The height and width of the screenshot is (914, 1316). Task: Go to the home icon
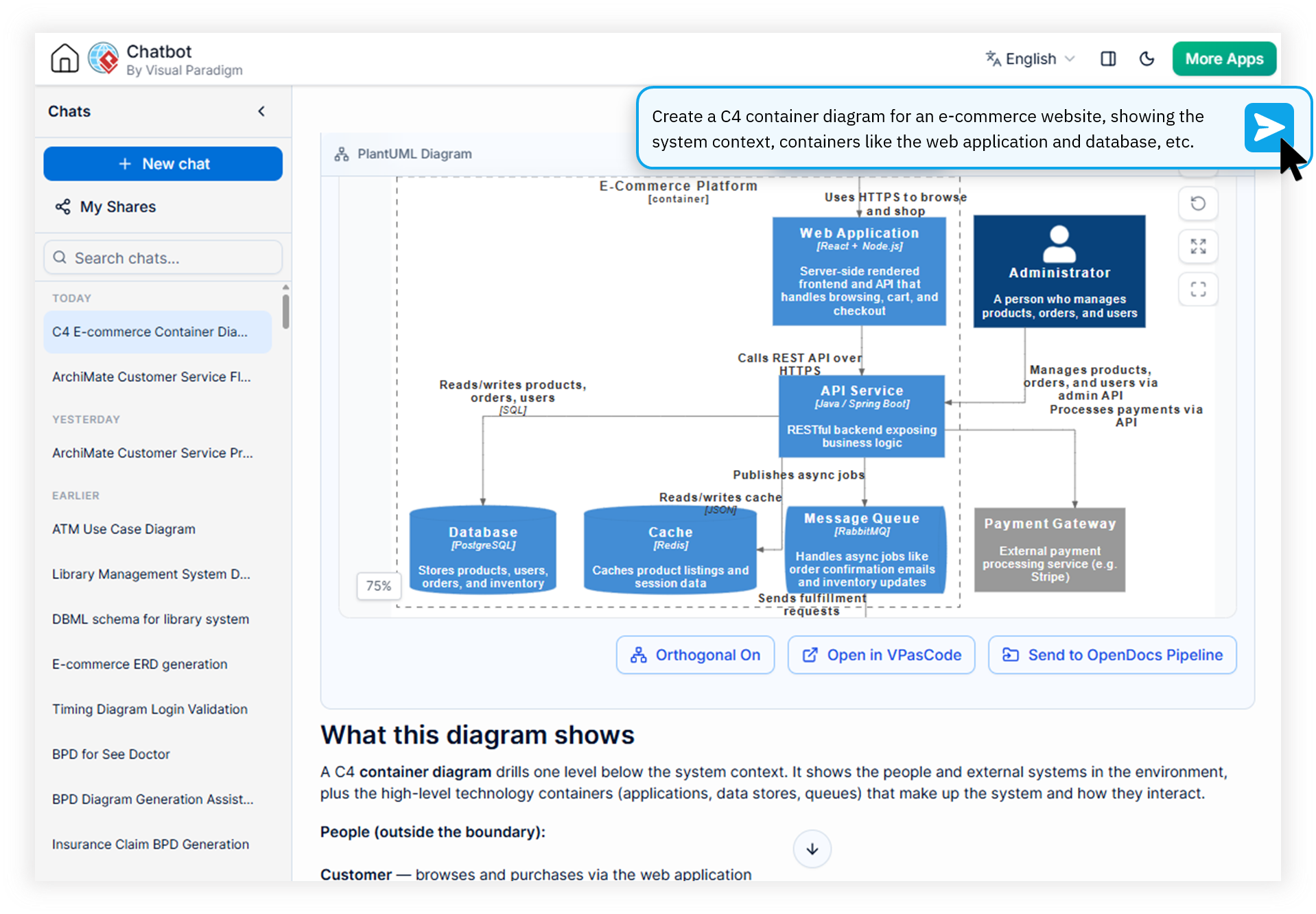[64, 58]
